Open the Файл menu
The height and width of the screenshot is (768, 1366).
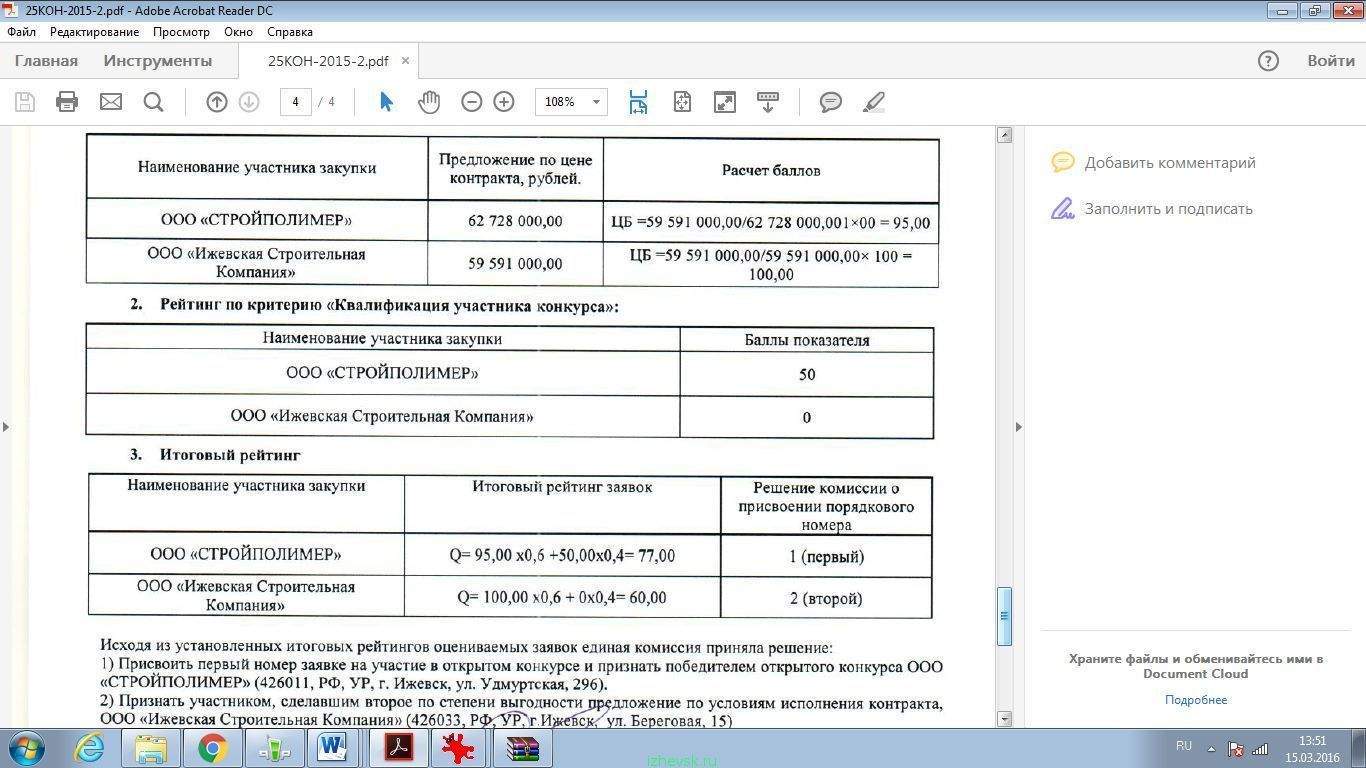pyautogui.click(x=21, y=32)
